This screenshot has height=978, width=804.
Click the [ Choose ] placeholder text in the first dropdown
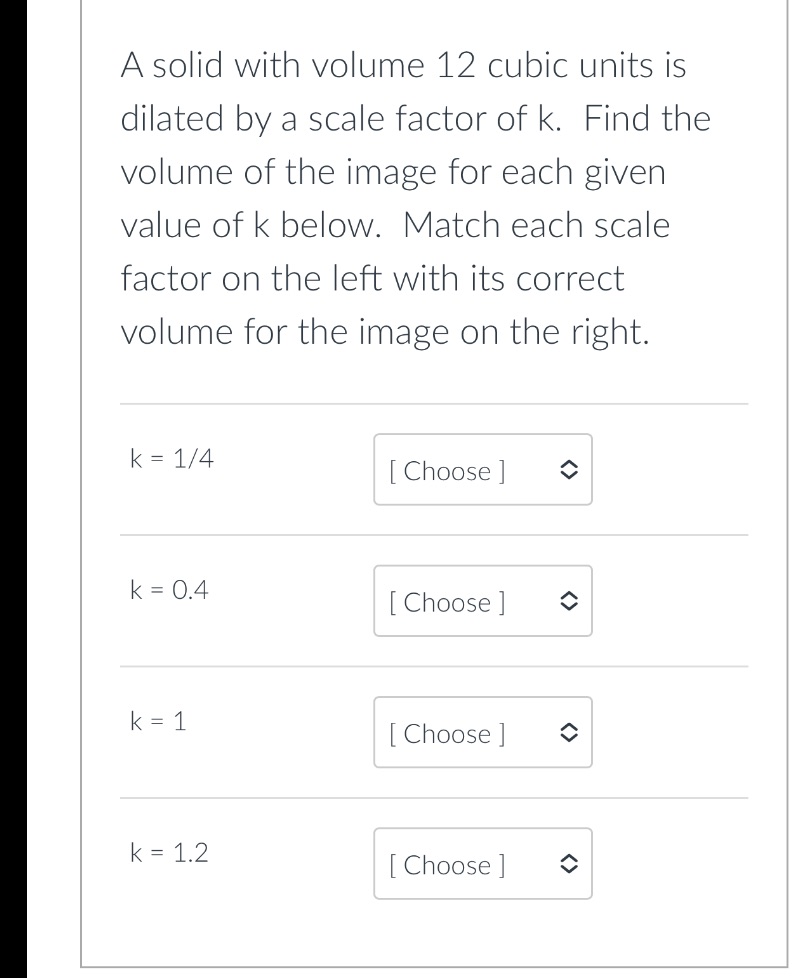point(448,471)
